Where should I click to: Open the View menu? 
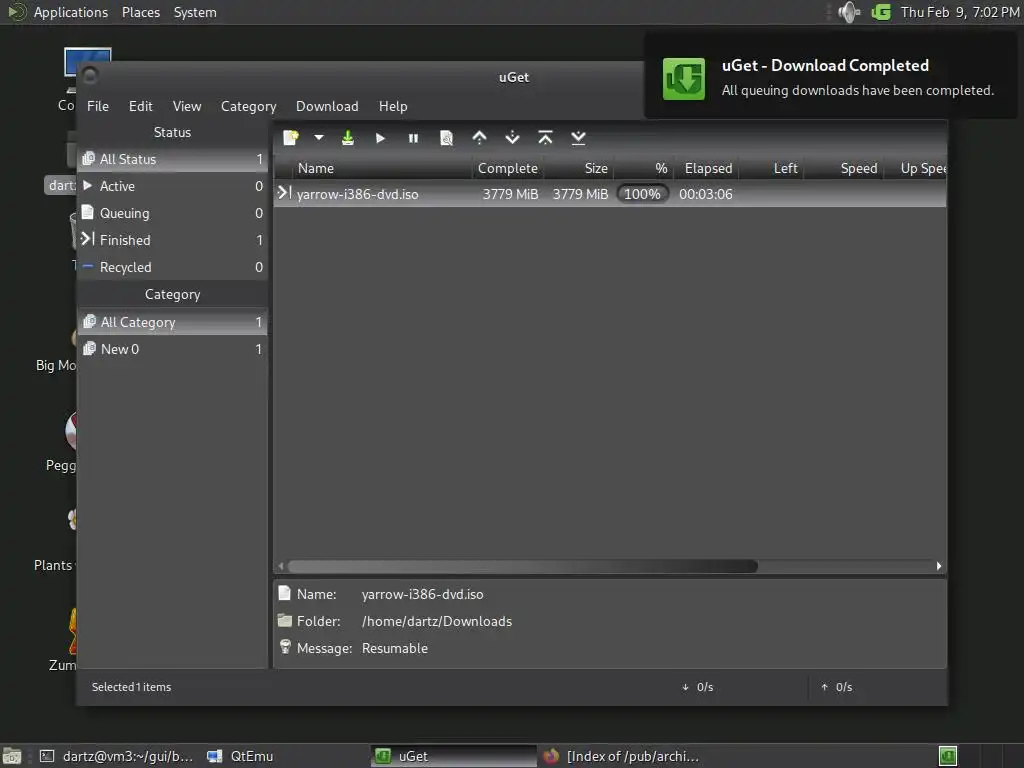(x=187, y=106)
